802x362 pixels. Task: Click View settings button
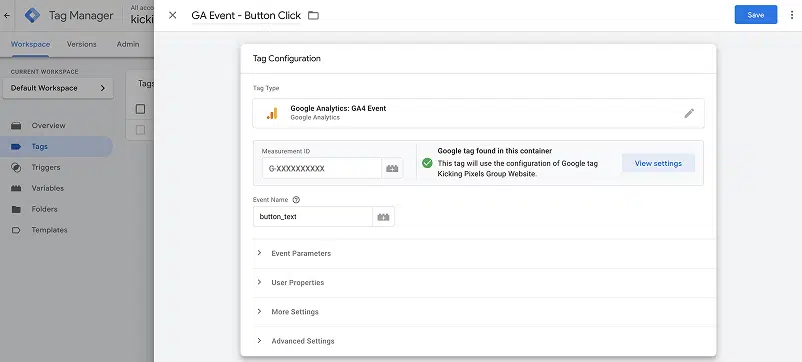point(658,163)
